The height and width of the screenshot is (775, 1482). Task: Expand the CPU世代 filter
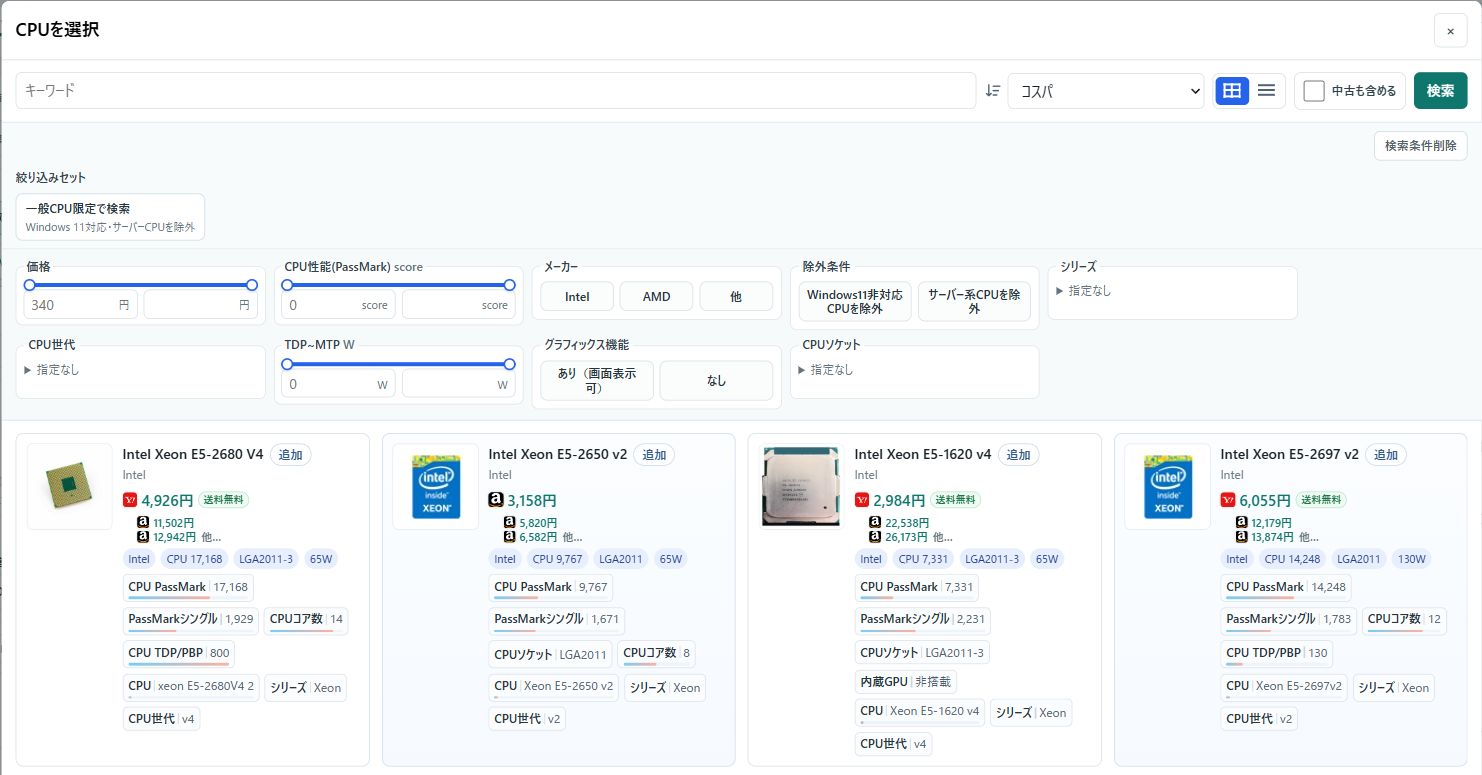[52, 369]
